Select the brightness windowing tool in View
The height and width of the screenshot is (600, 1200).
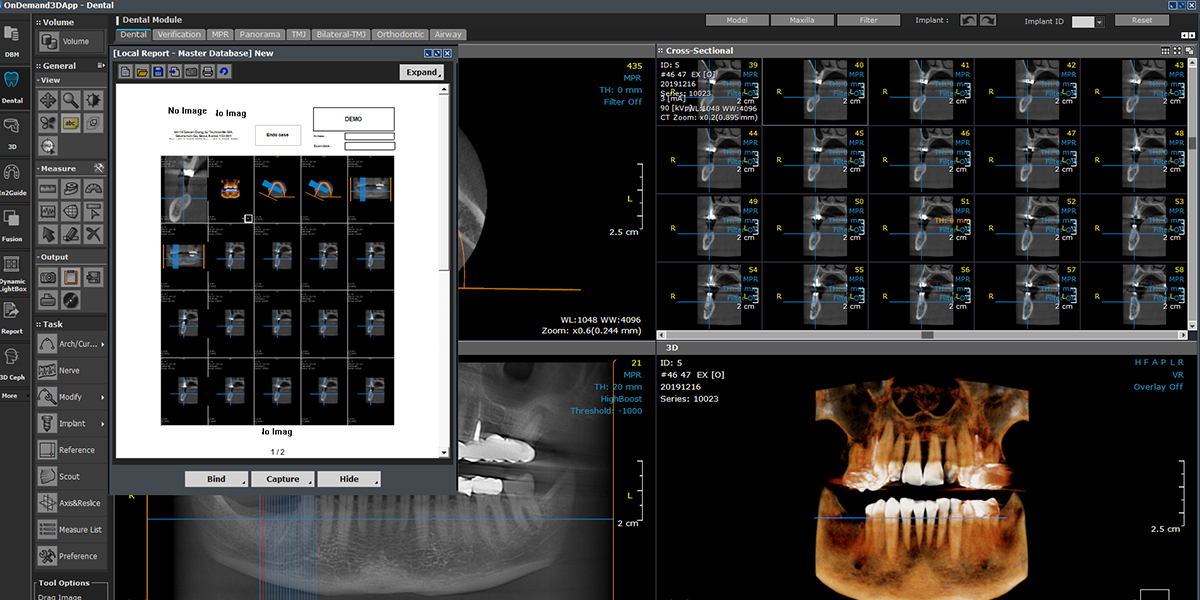pos(93,100)
